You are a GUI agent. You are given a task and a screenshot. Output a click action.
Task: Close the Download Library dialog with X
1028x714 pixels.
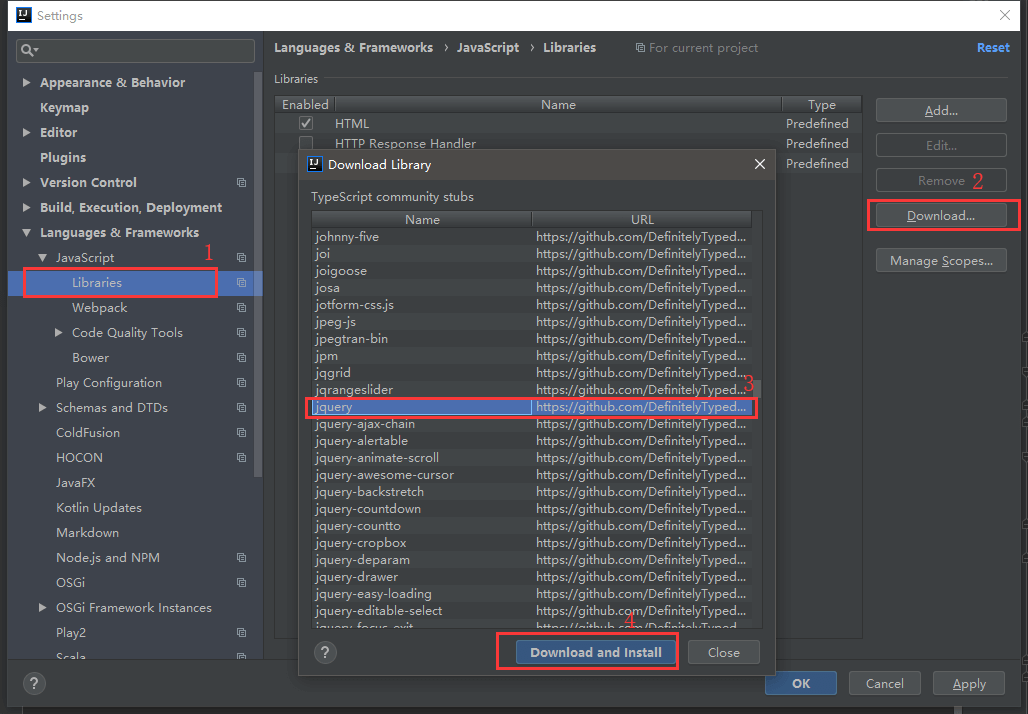coord(759,164)
